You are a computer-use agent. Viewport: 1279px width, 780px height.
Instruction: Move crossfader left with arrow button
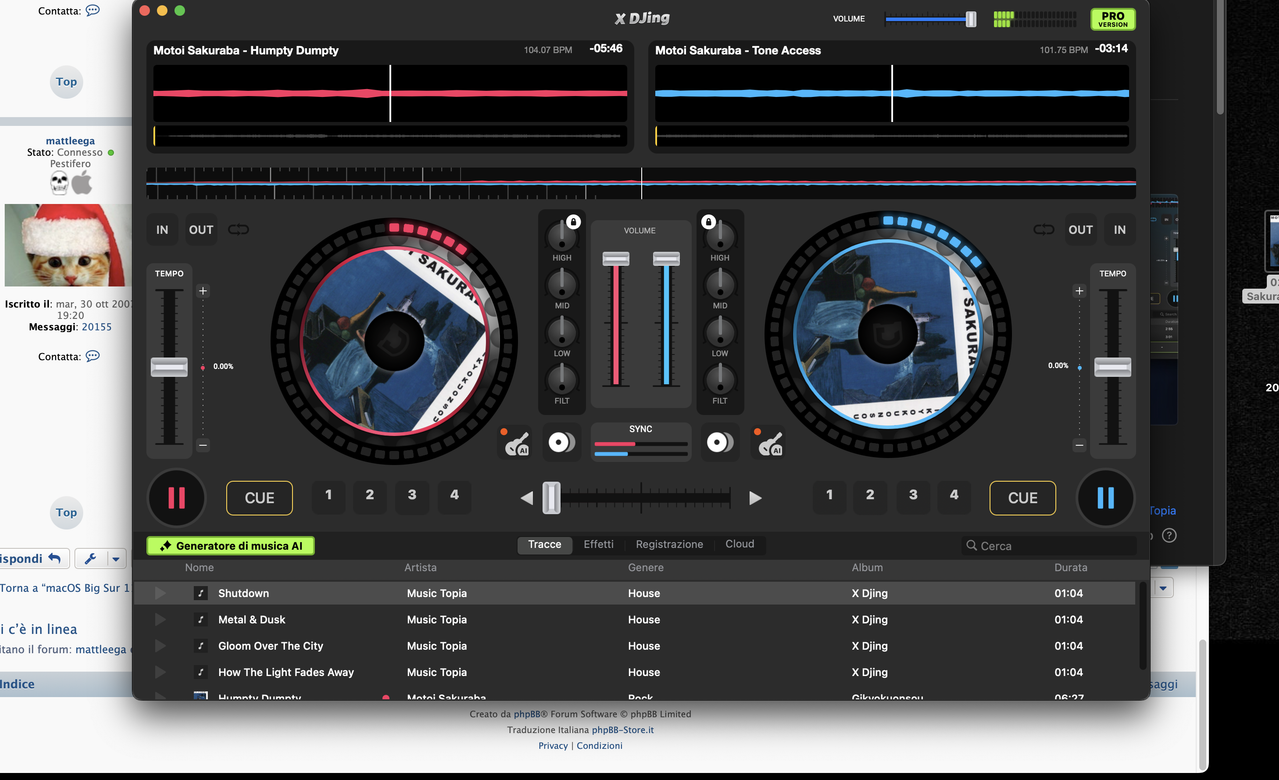(x=527, y=498)
